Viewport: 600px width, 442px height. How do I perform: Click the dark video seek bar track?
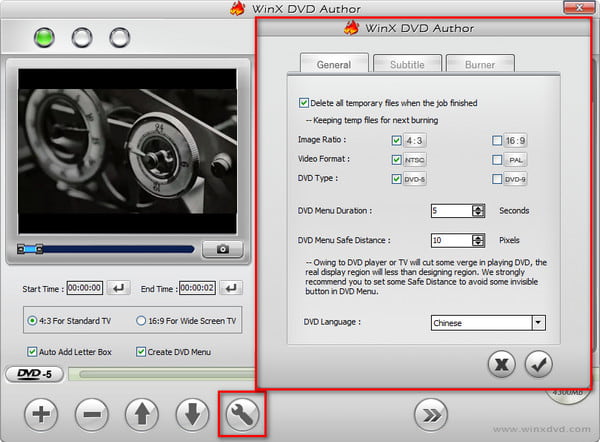tap(119, 250)
